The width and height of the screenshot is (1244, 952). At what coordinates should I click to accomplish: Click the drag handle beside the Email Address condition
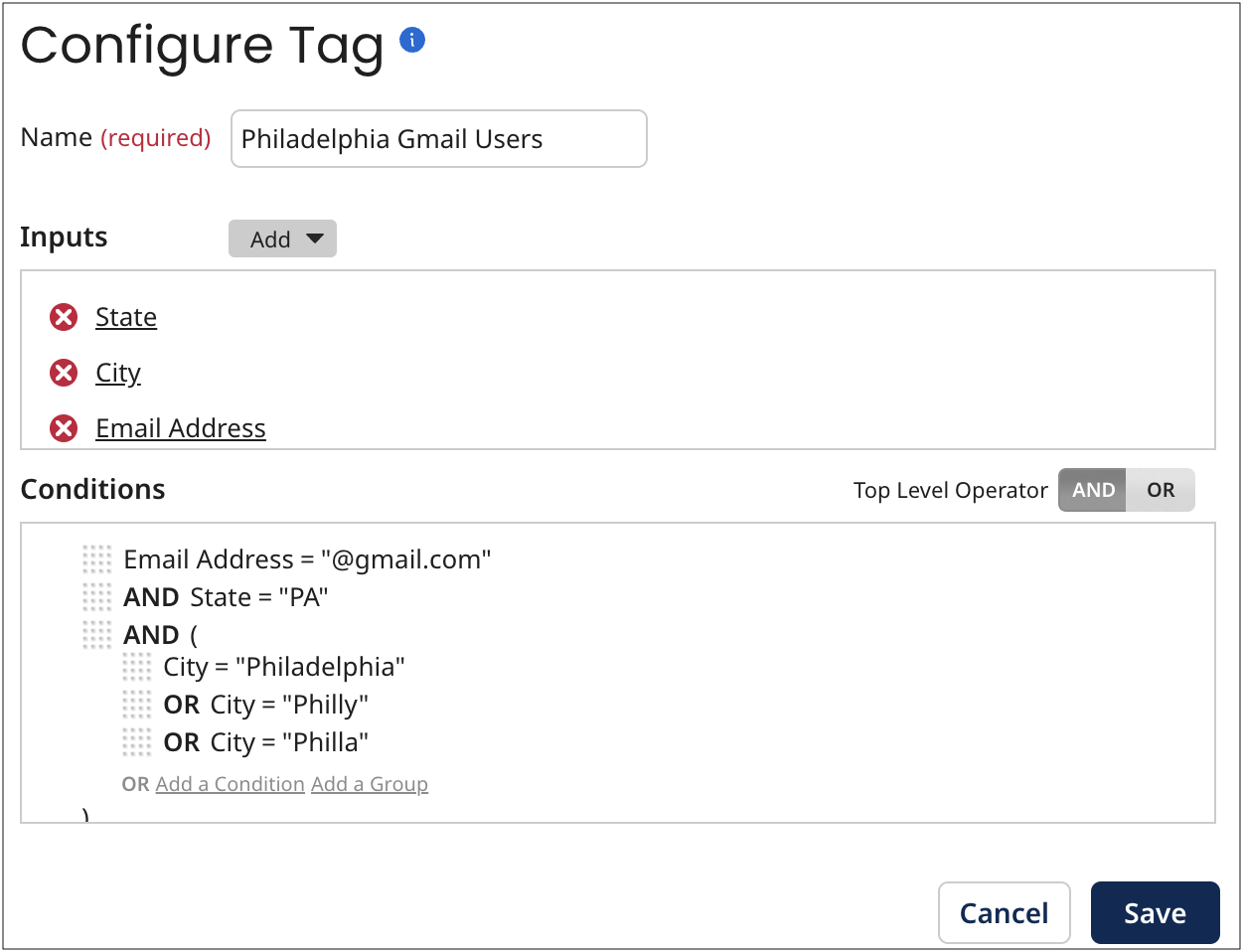click(96, 559)
